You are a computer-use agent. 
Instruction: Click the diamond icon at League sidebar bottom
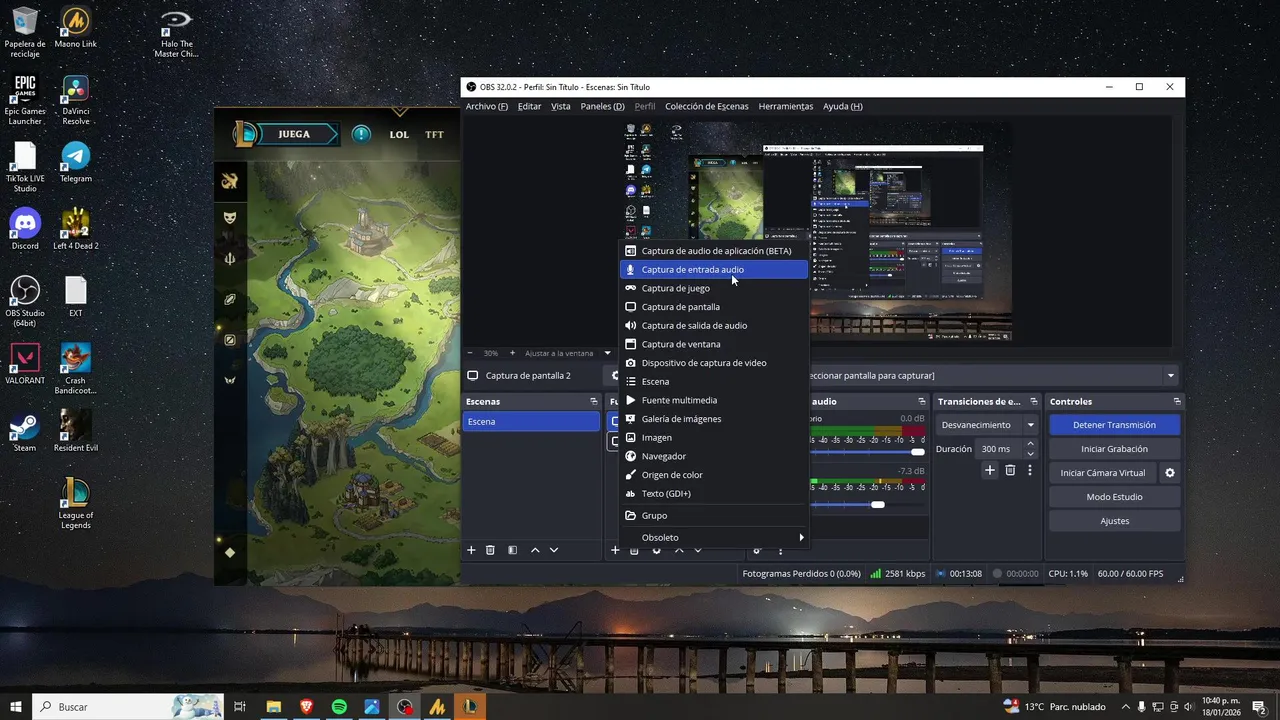pyautogui.click(x=230, y=552)
